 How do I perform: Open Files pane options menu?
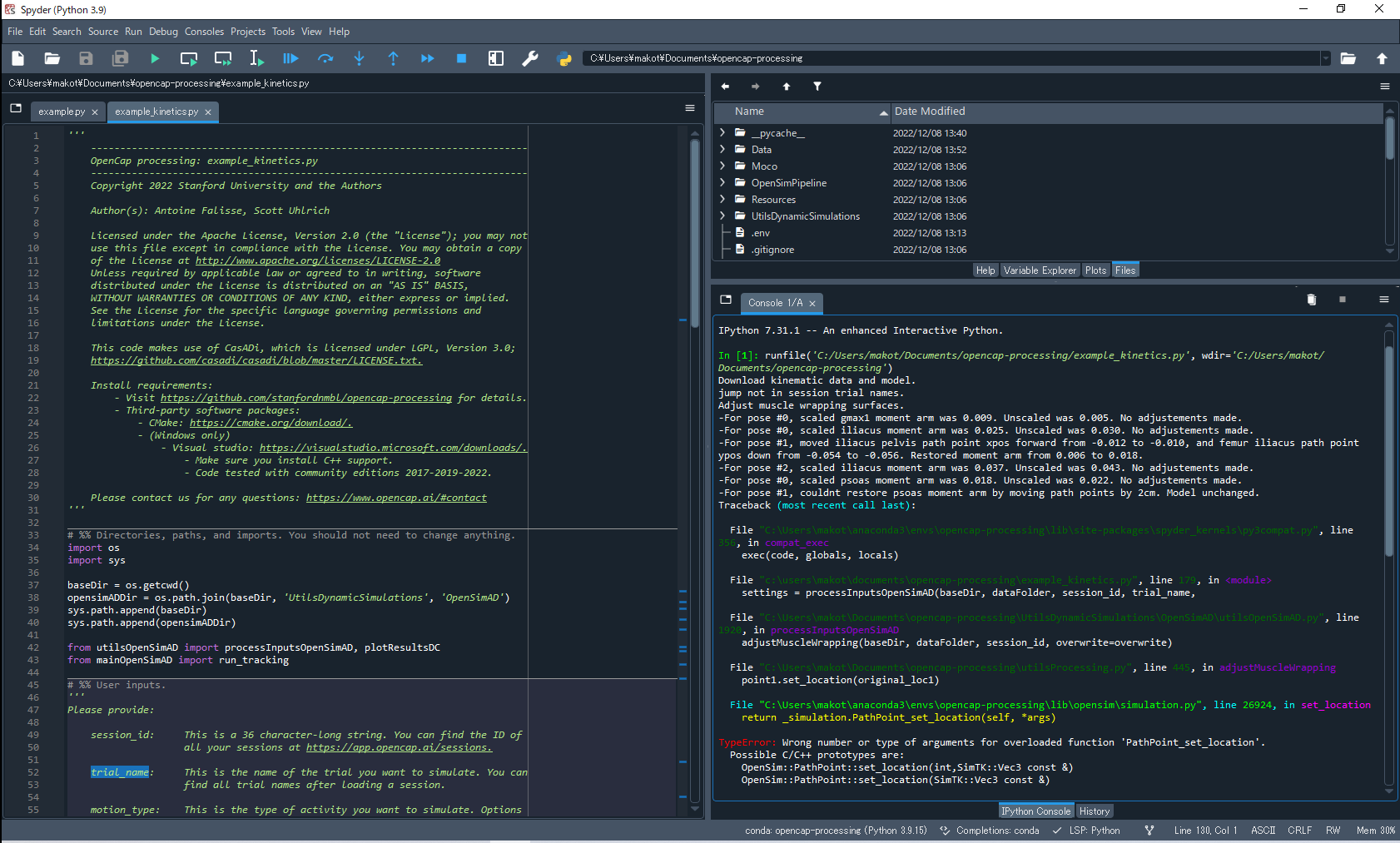[x=1385, y=87]
